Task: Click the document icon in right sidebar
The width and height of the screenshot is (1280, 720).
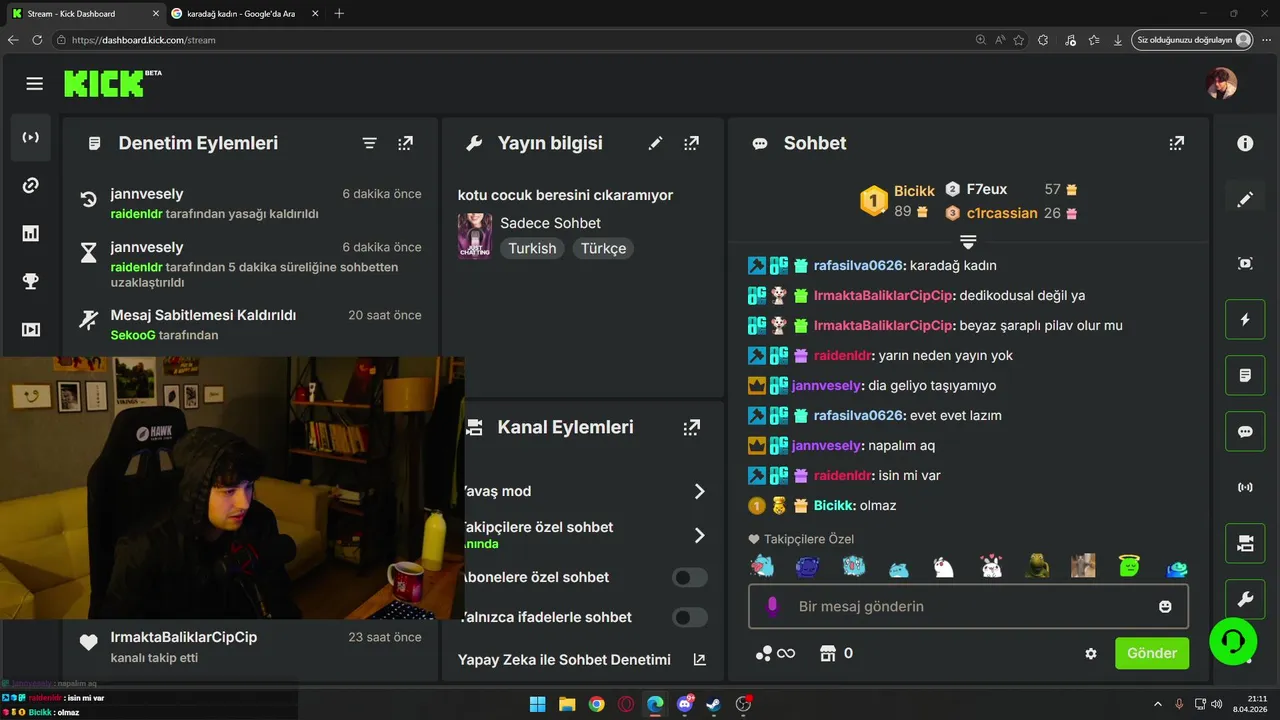Action: 1245,376
